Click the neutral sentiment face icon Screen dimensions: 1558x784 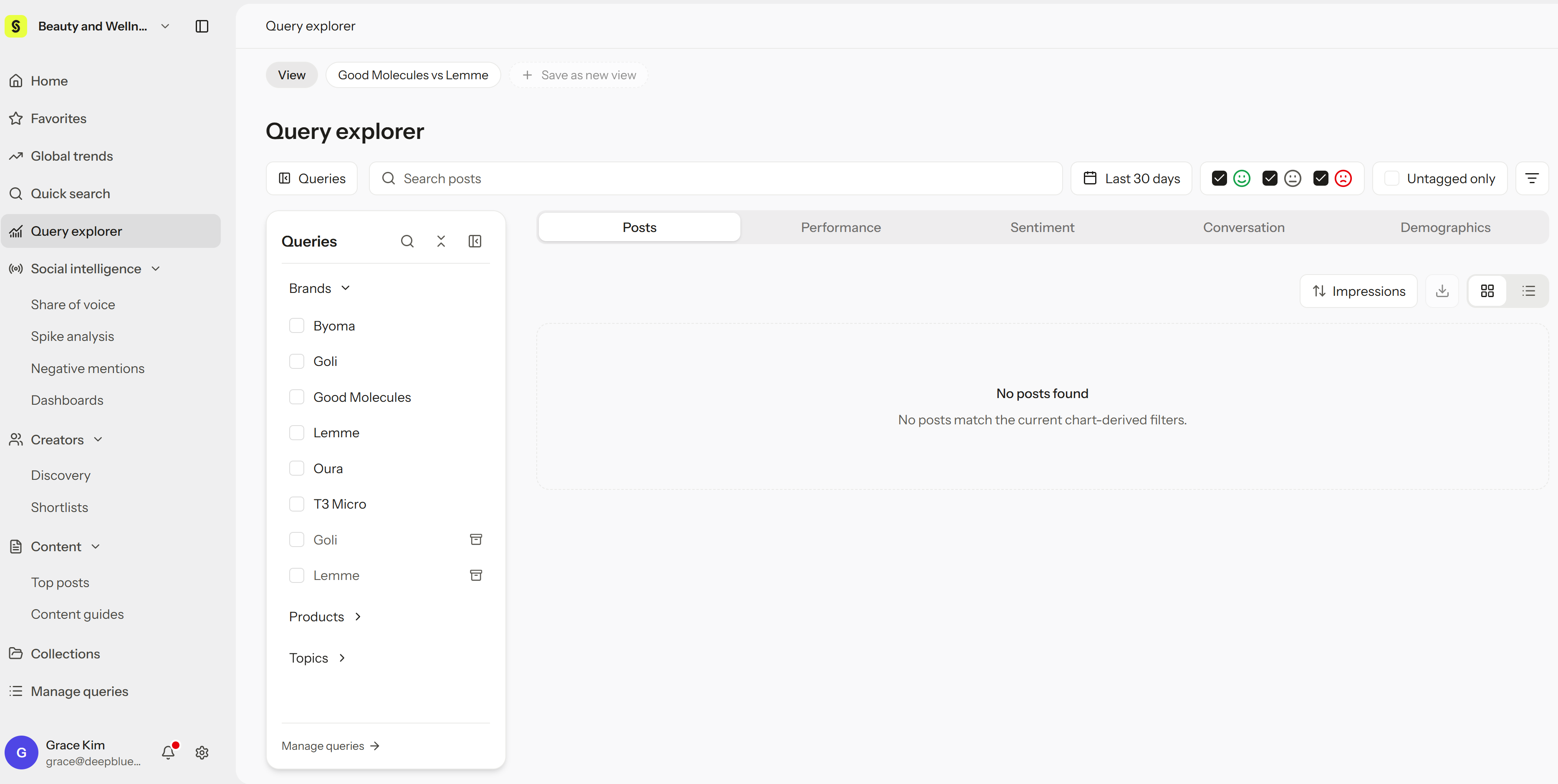(x=1293, y=178)
